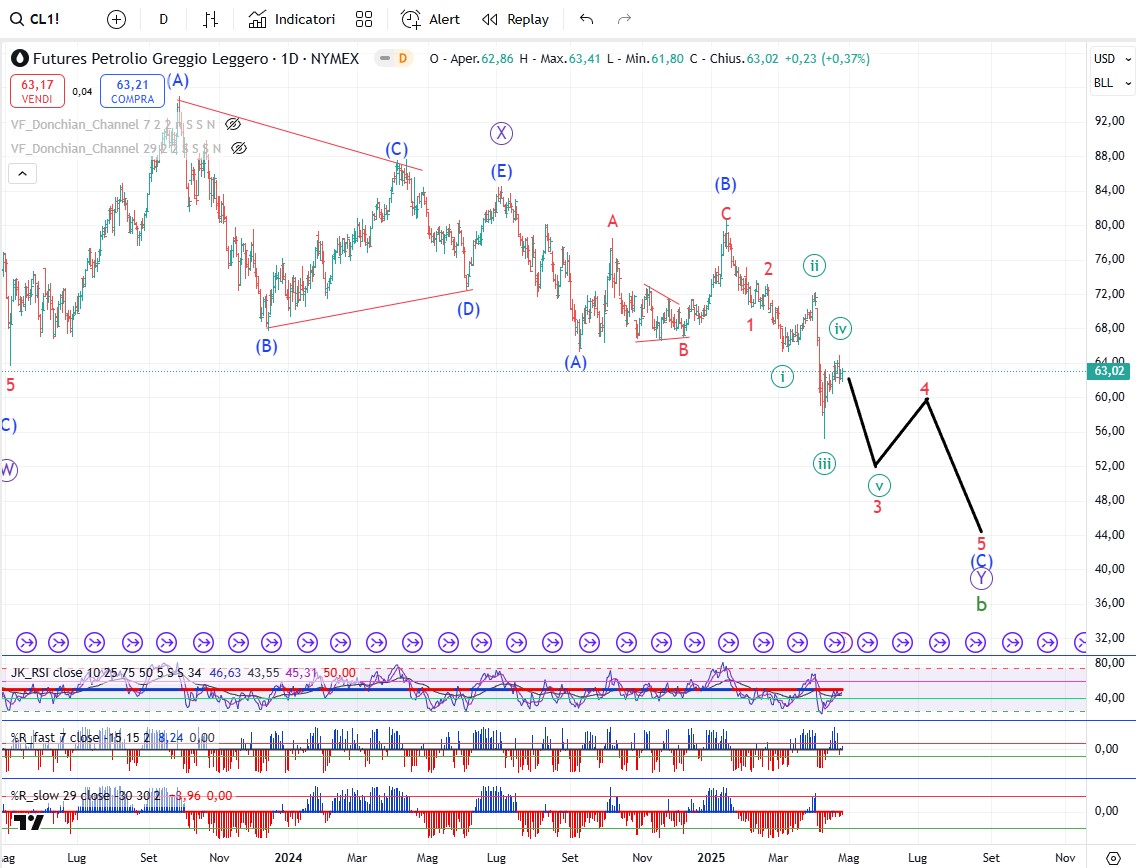Open symbol search for CL1!
The width and height of the screenshot is (1136, 868).
pyautogui.click(x=36, y=20)
